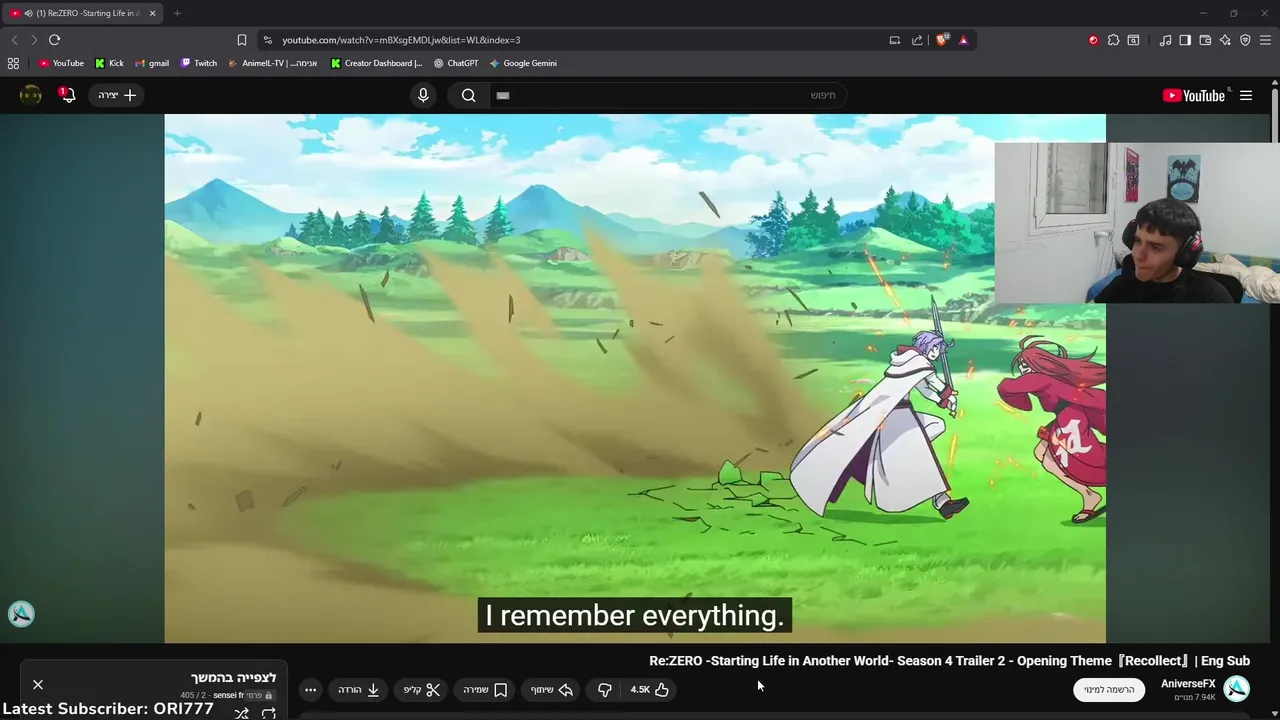Open Brave Shields lion icon
Image resolution: width=1280 pixels, height=720 pixels.
click(941, 40)
